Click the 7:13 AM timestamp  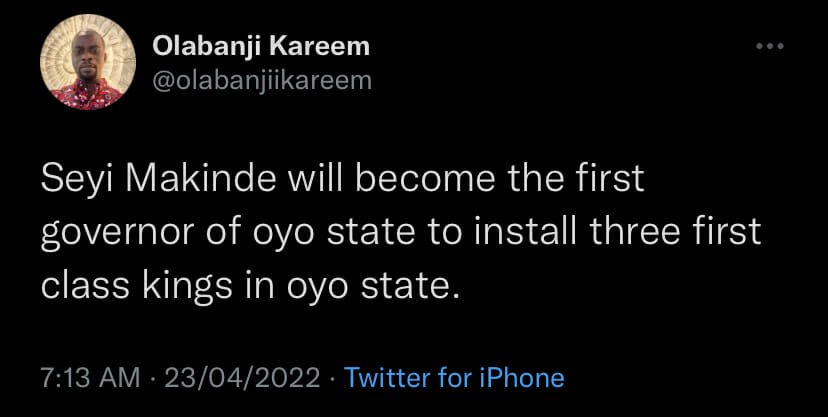tap(90, 378)
